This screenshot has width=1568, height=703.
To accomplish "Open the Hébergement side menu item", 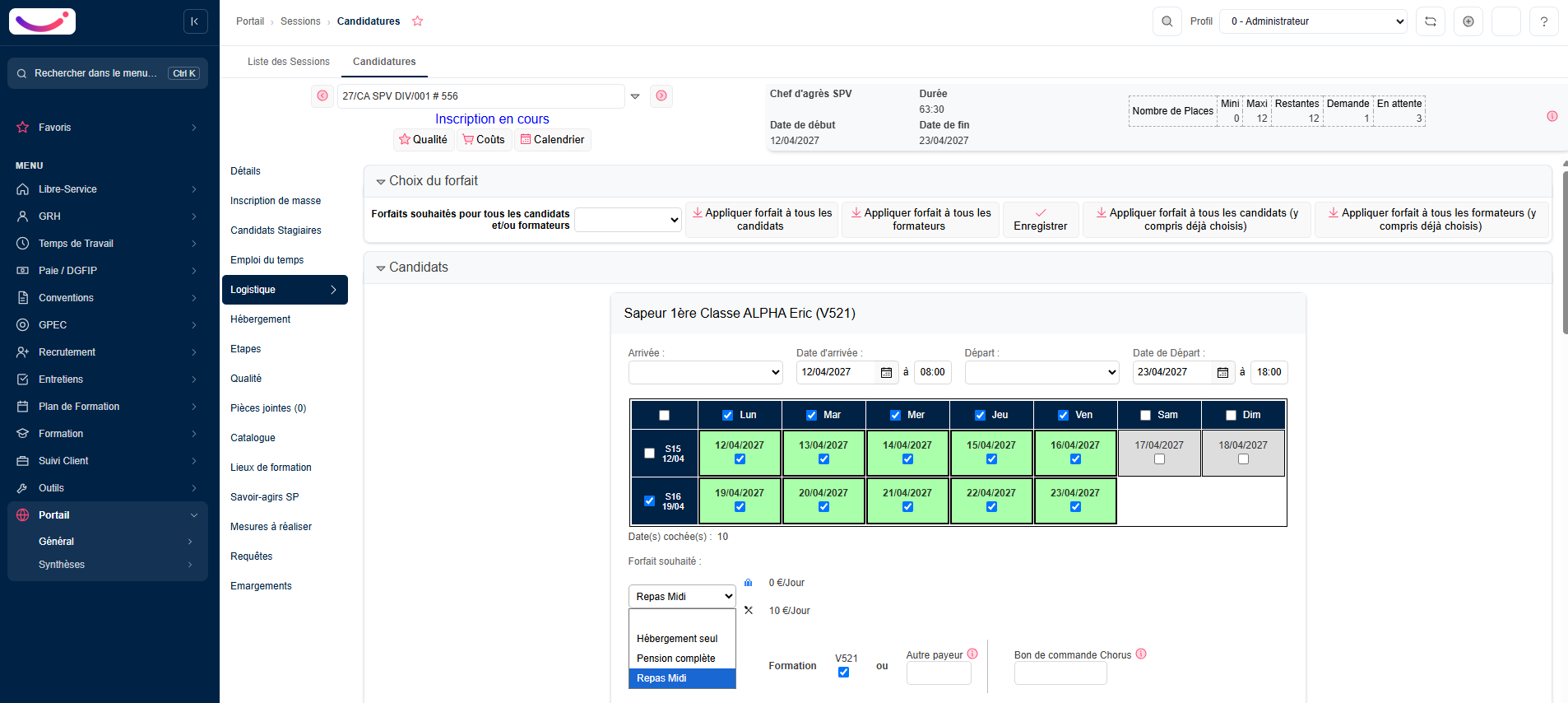I will coord(285,319).
